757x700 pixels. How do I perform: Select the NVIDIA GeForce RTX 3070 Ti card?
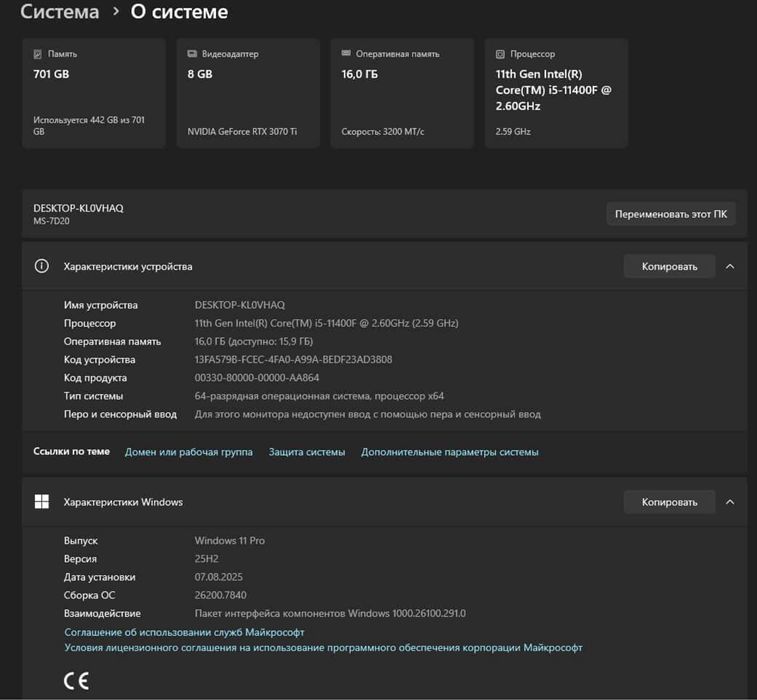click(248, 94)
